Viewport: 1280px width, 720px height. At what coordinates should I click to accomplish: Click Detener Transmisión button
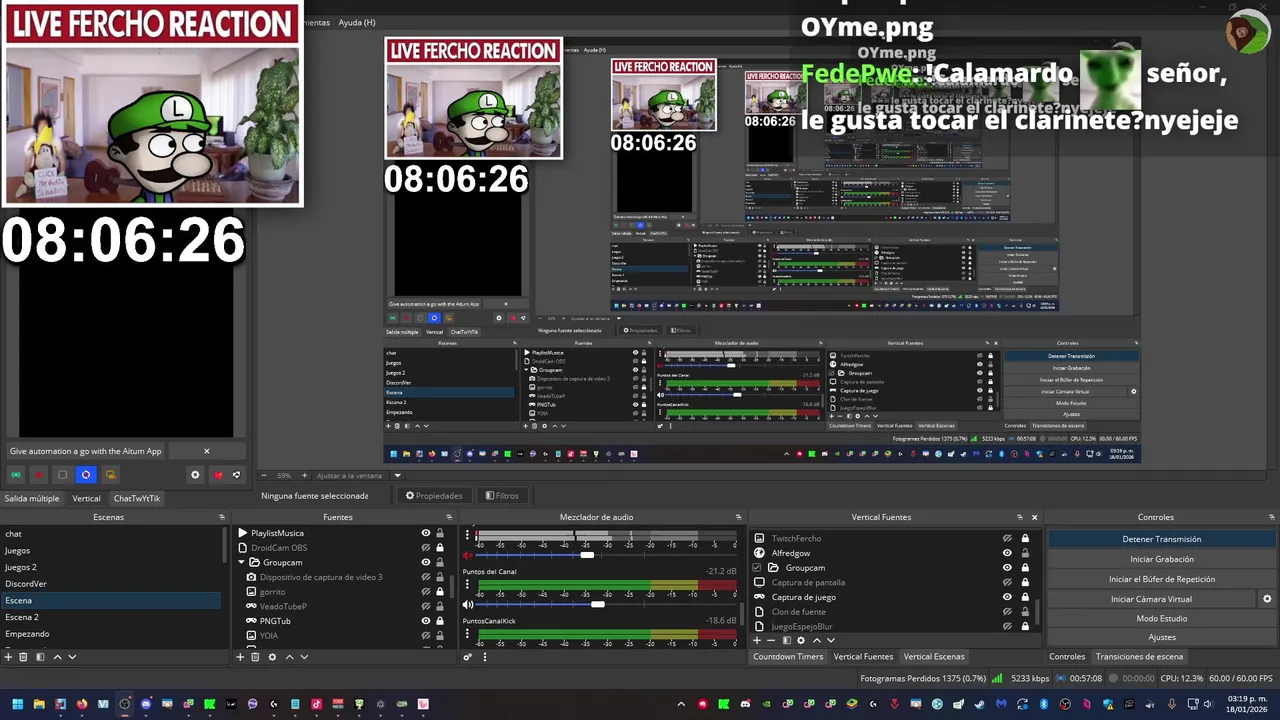pyautogui.click(x=1161, y=539)
